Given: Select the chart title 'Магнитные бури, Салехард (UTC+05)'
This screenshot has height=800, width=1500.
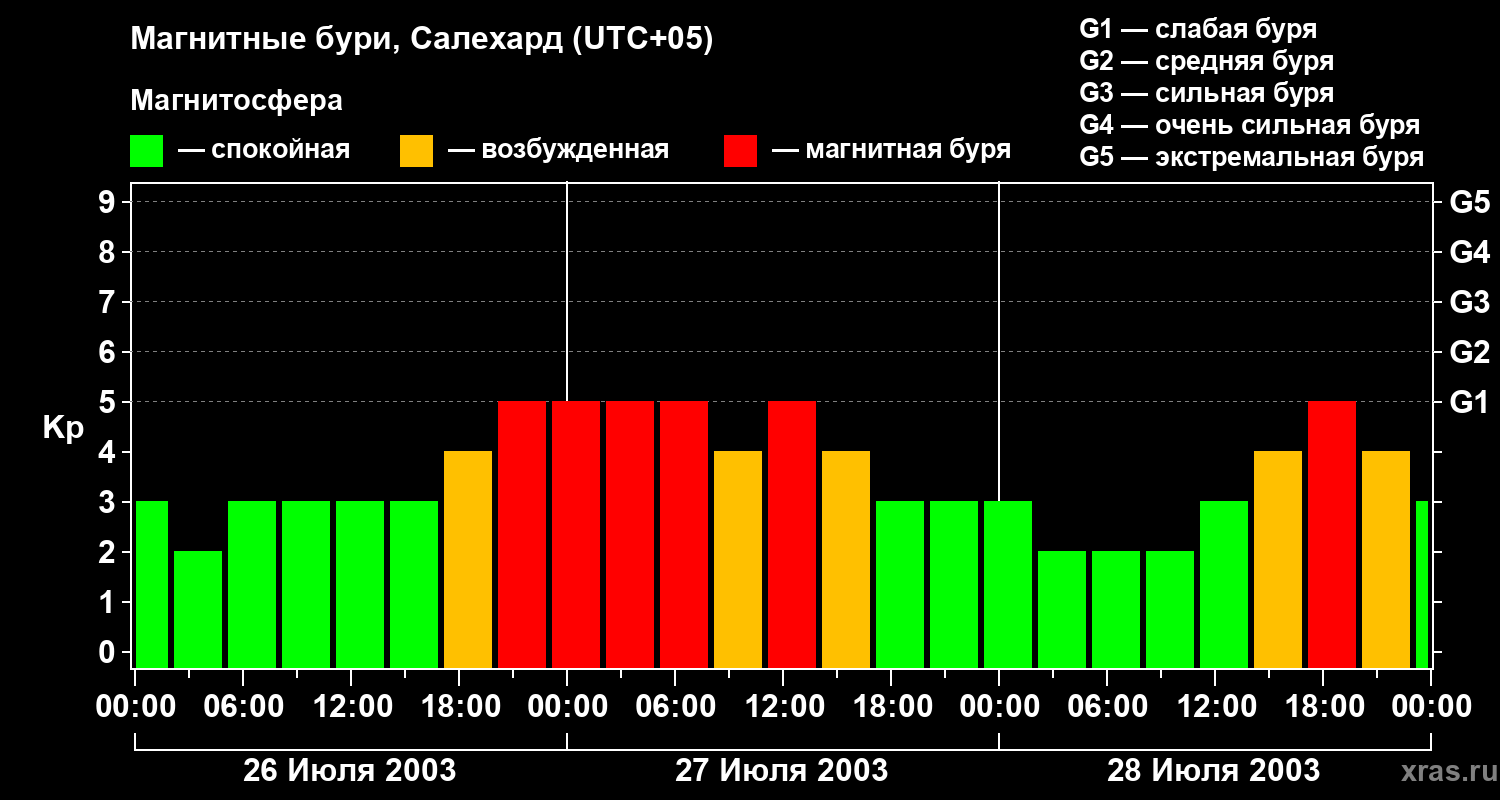Looking at the screenshot, I should coord(422,40).
